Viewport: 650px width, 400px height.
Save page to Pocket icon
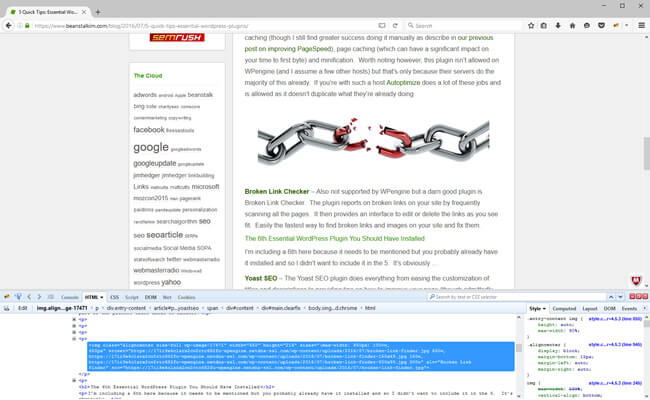(x=601, y=26)
